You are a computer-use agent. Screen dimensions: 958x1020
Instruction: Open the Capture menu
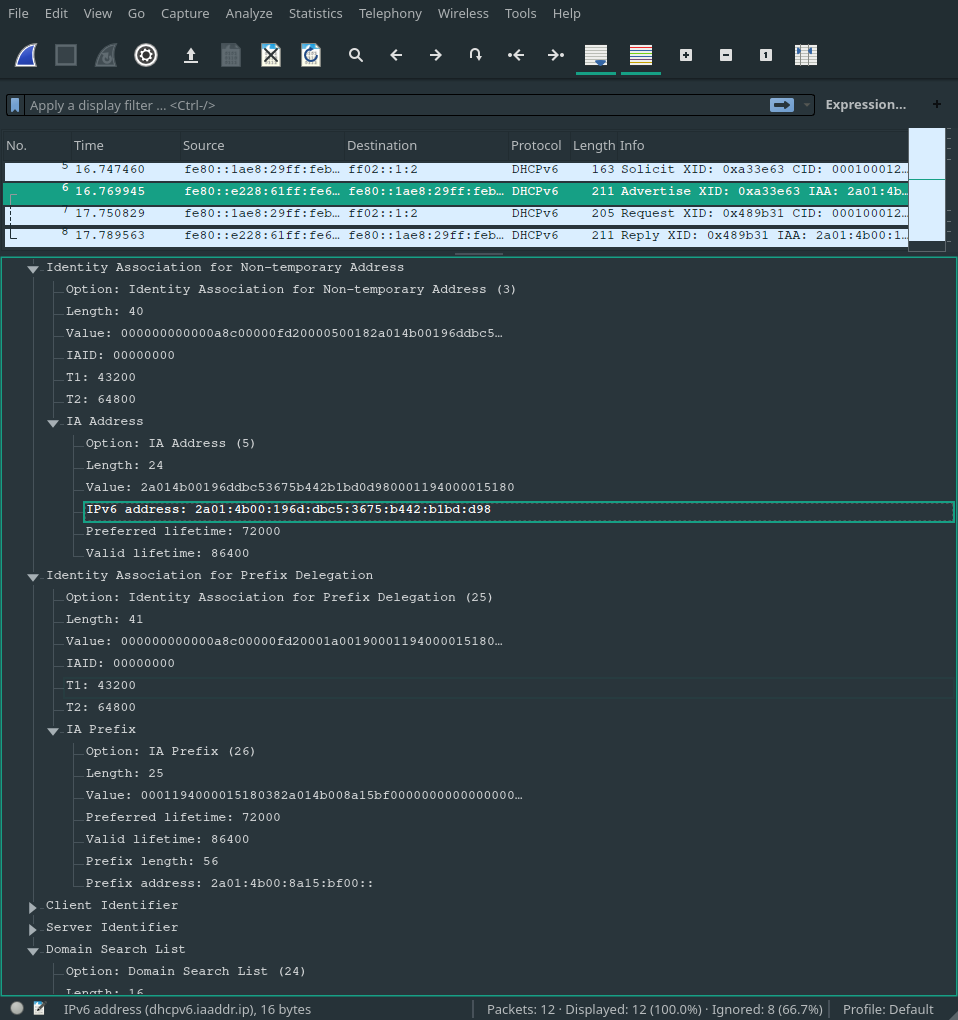coord(185,14)
